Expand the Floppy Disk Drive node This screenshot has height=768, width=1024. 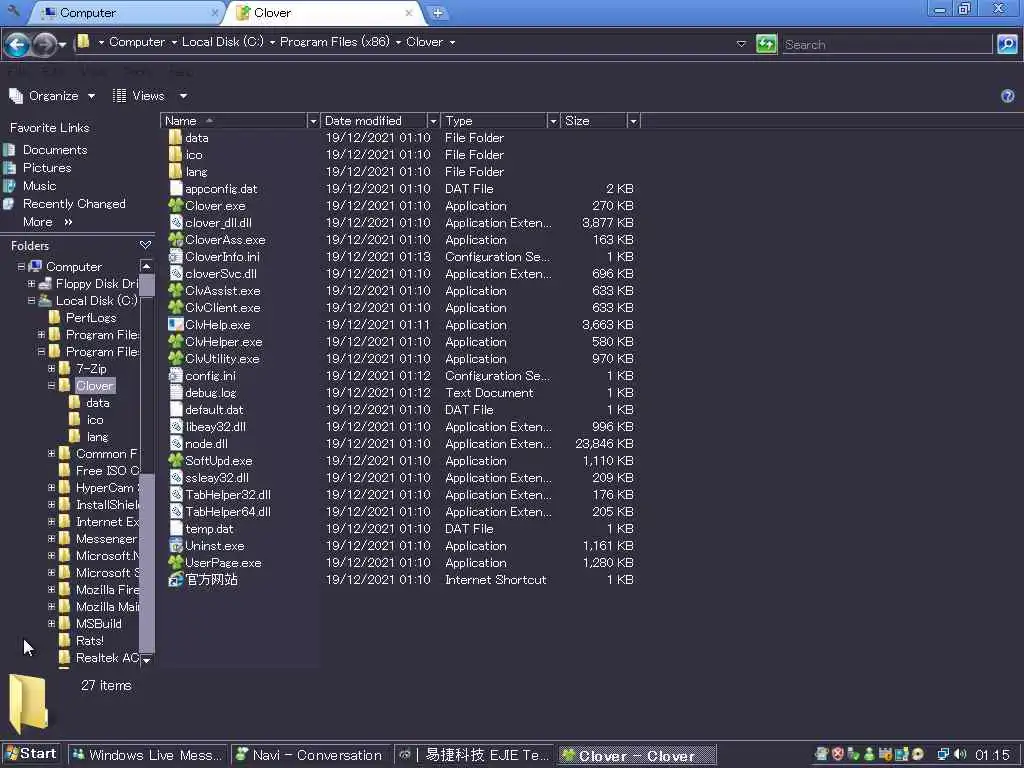click(x=31, y=283)
